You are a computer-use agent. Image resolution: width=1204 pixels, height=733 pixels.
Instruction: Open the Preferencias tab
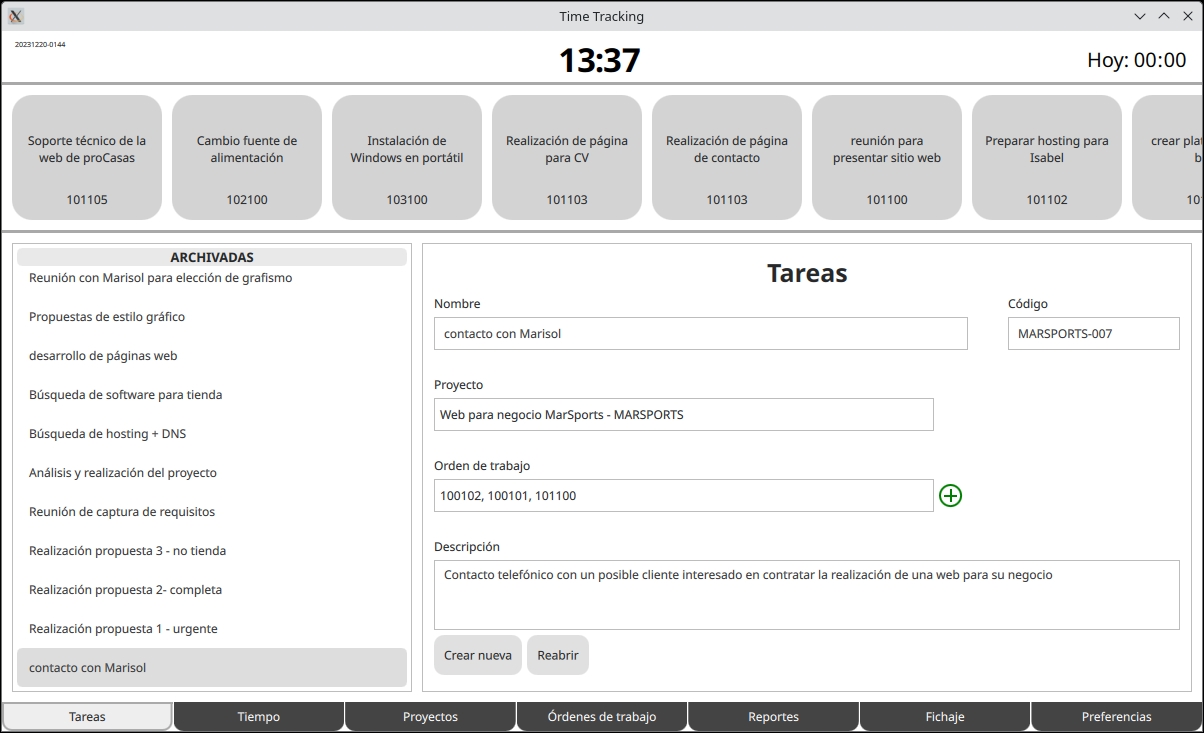point(1116,716)
